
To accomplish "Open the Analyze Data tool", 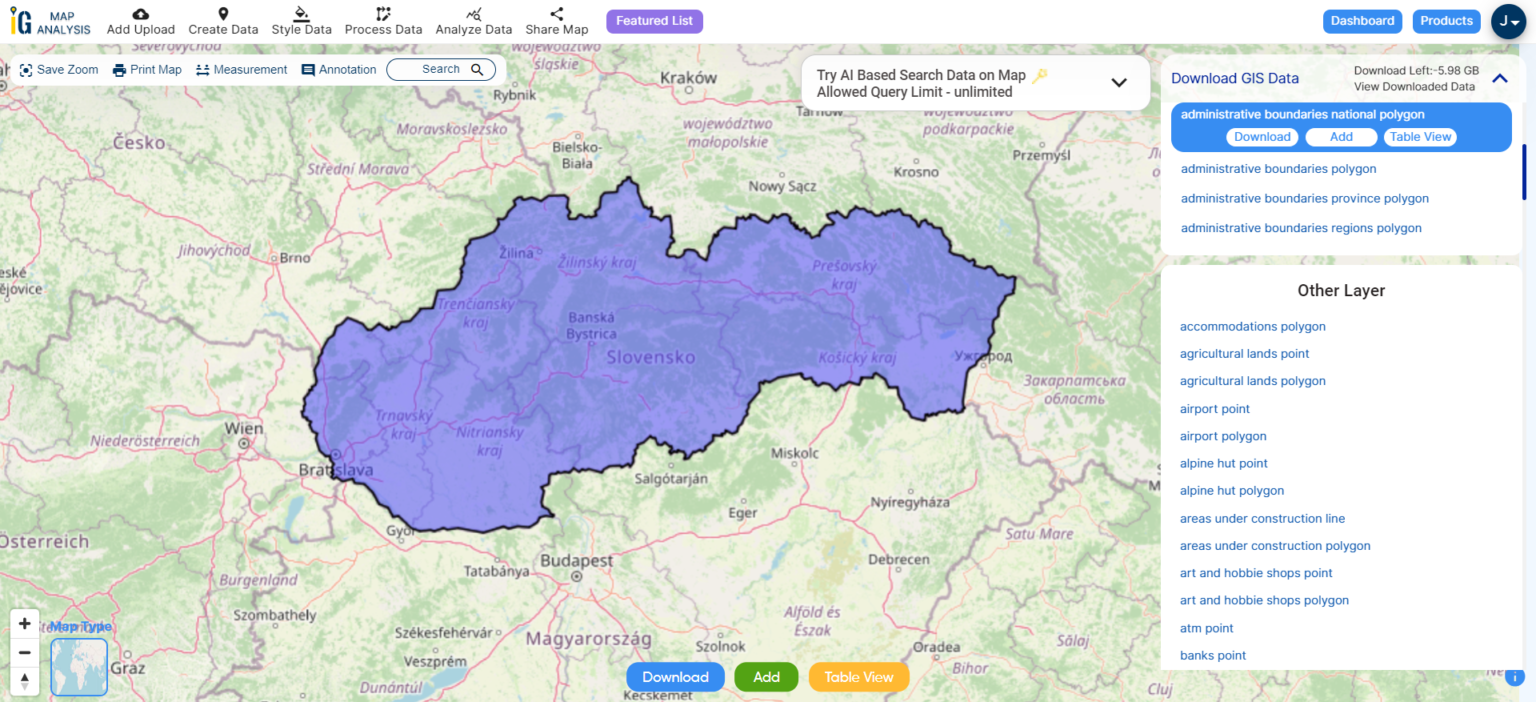I will coord(474,22).
